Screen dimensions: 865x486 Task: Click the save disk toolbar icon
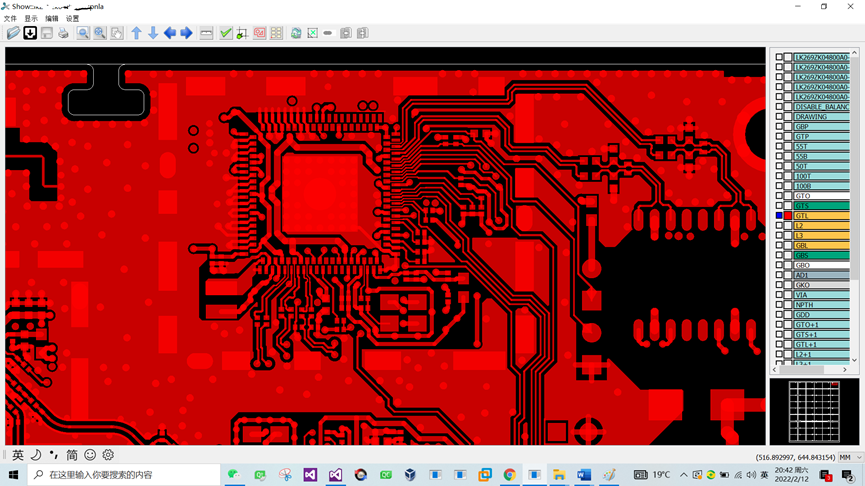click(x=47, y=33)
